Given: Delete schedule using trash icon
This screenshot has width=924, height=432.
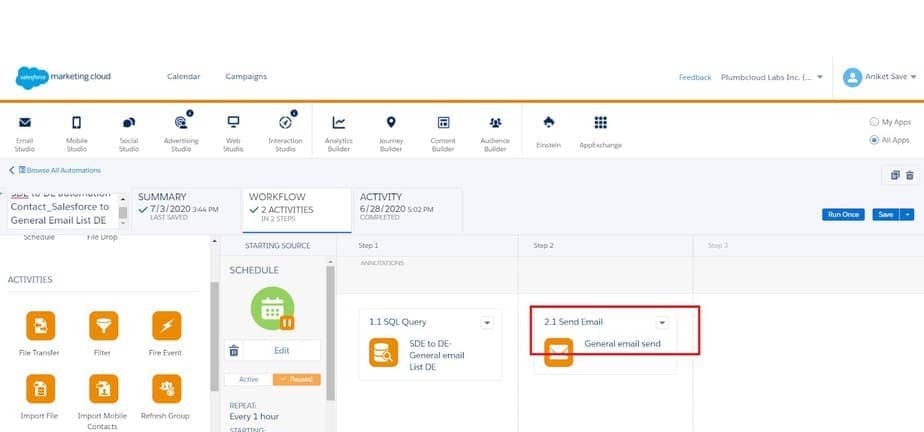Looking at the screenshot, I should click(x=234, y=351).
